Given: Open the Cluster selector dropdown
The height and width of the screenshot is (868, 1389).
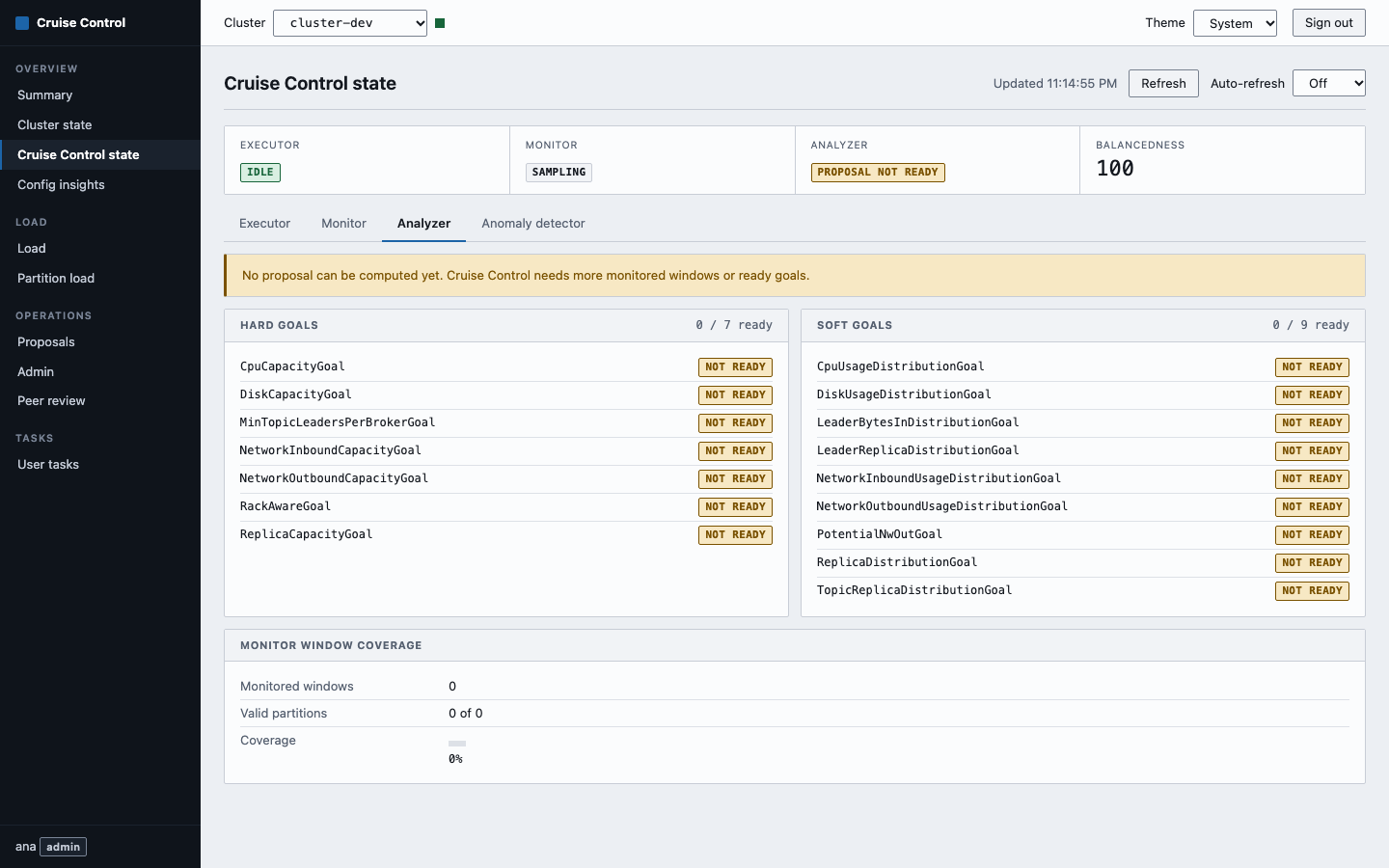Looking at the screenshot, I should 350,23.
